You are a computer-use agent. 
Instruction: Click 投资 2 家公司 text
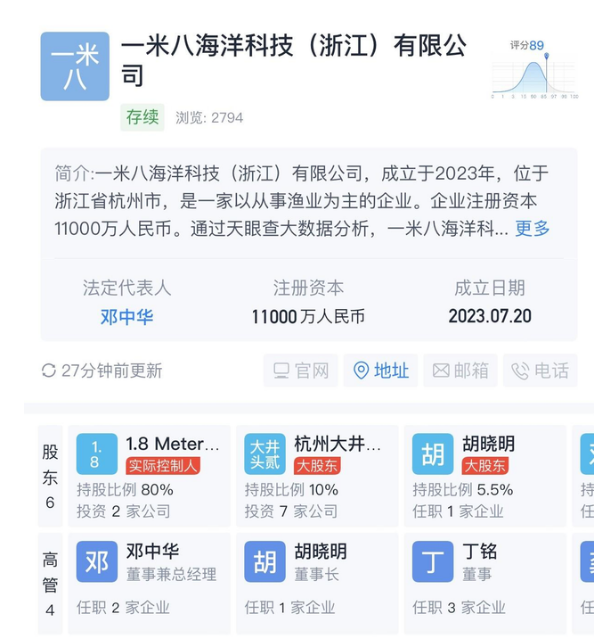tap(123, 511)
